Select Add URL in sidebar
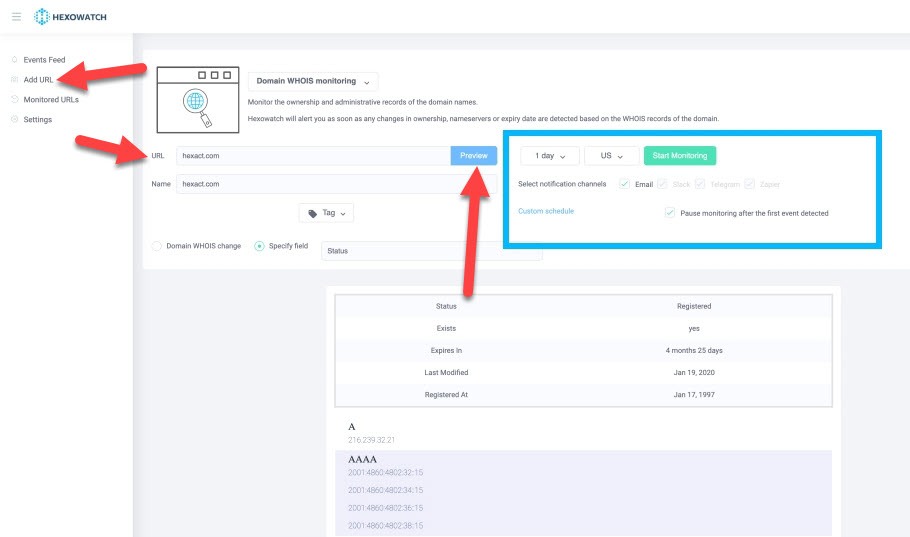The height and width of the screenshot is (537, 910). pyautogui.click(x=38, y=80)
